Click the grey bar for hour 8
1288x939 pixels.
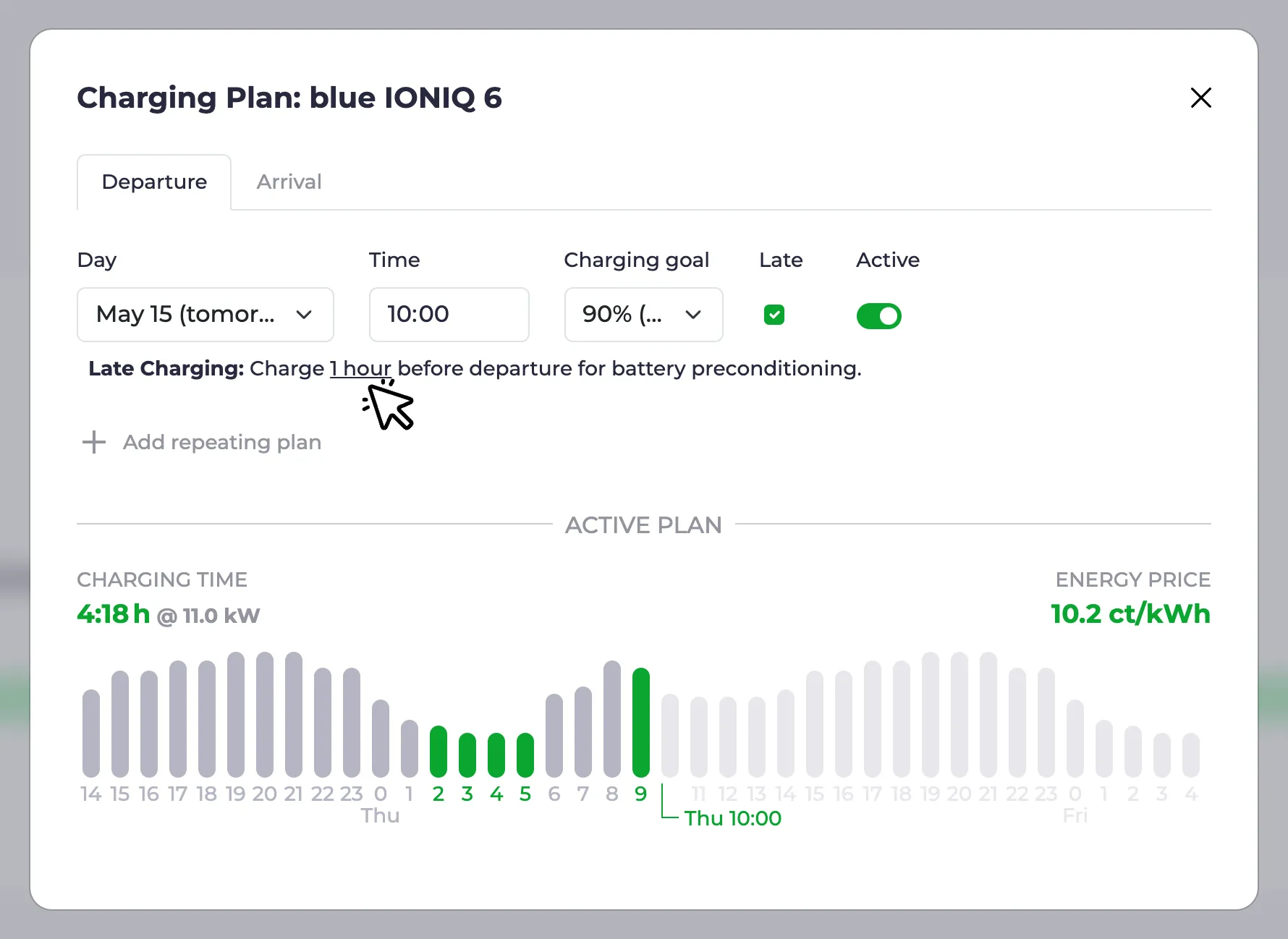coord(611,718)
